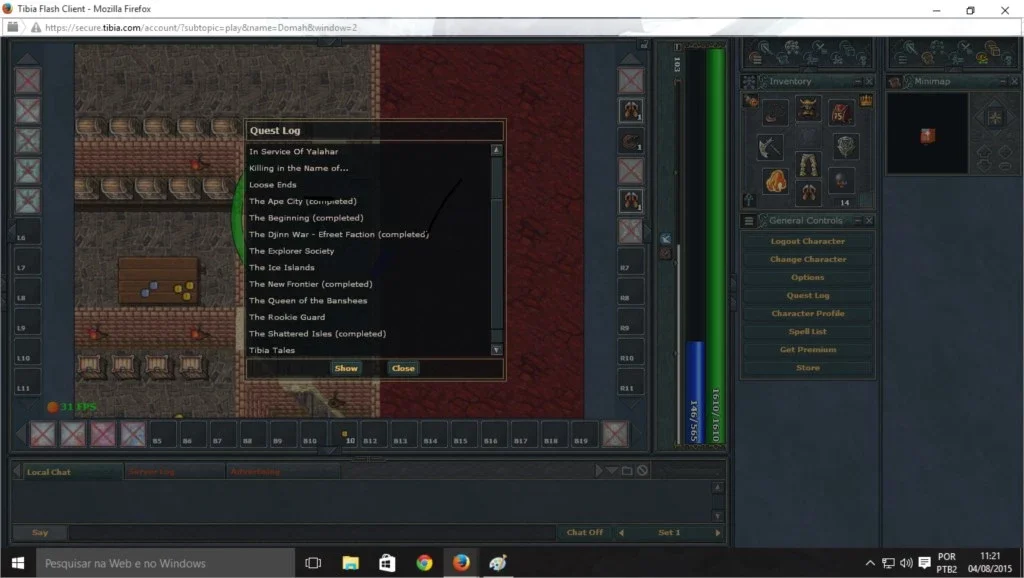The image size is (1024, 578).
Task: Click the right action bar rope item slot
Action: pyautogui.click(x=630, y=140)
